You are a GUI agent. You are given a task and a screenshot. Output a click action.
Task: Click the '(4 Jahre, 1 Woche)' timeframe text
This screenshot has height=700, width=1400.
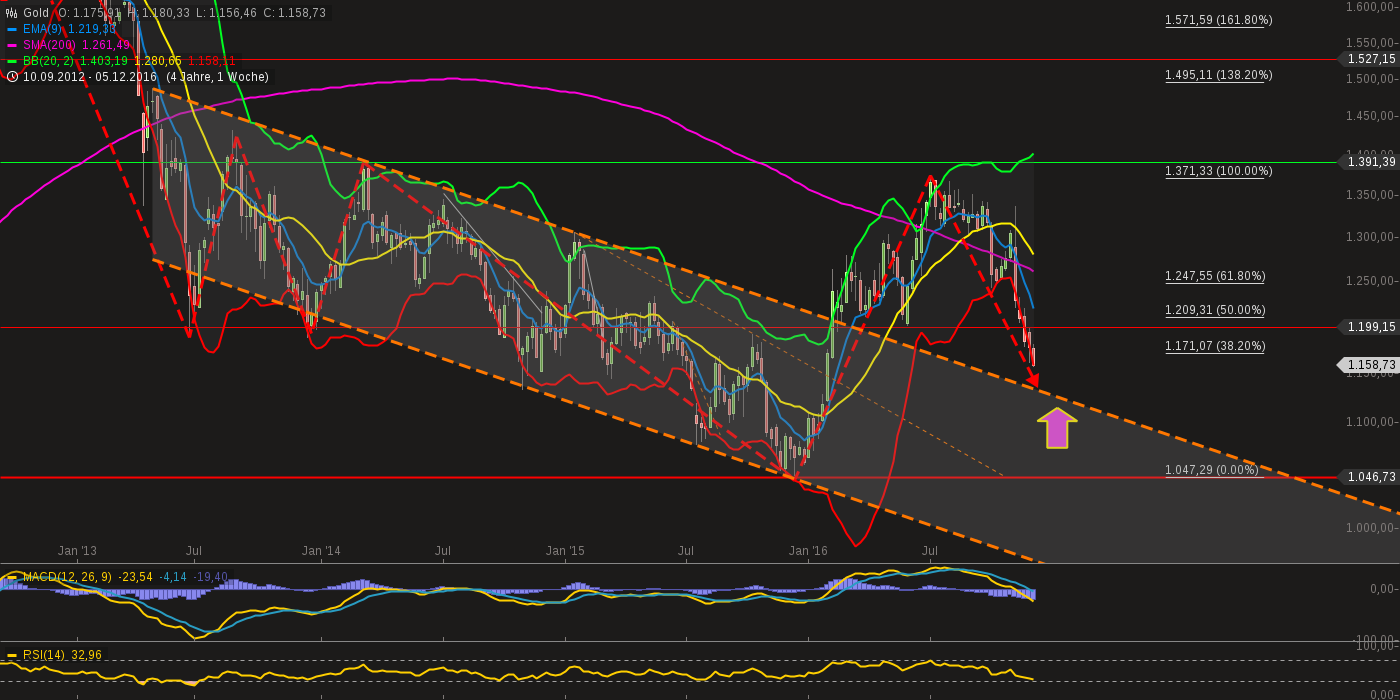coord(217,77)
